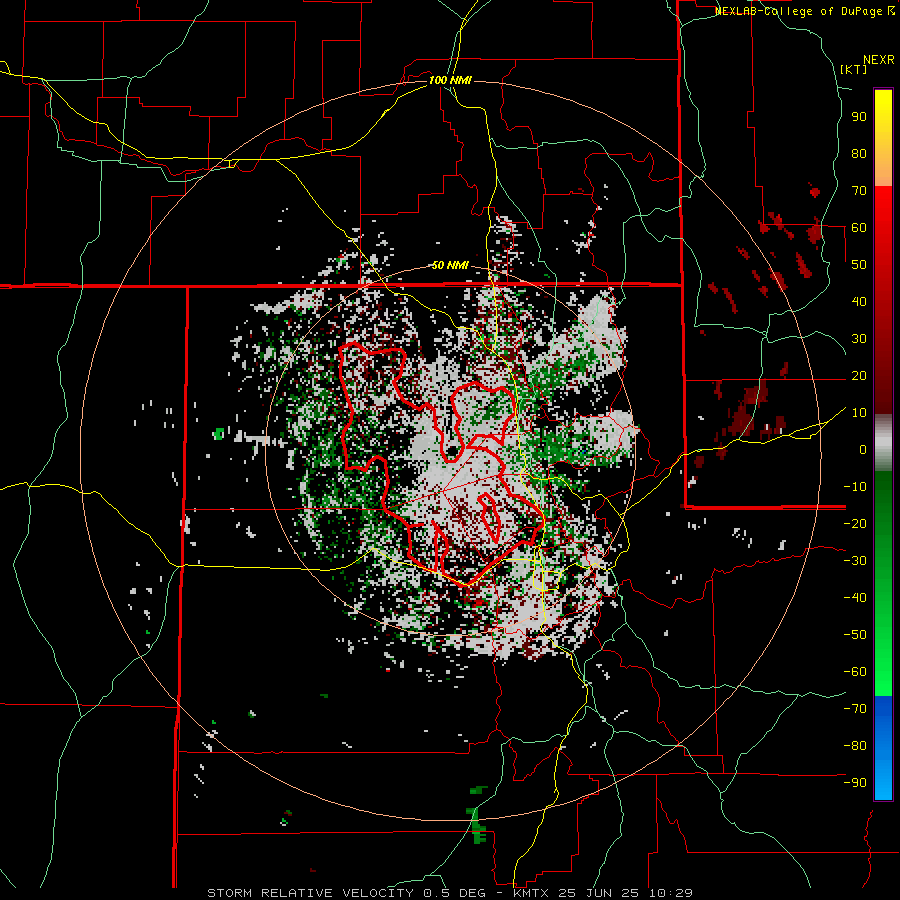Click the -80 scale value

pyautogui.click(x=855, y=746)
